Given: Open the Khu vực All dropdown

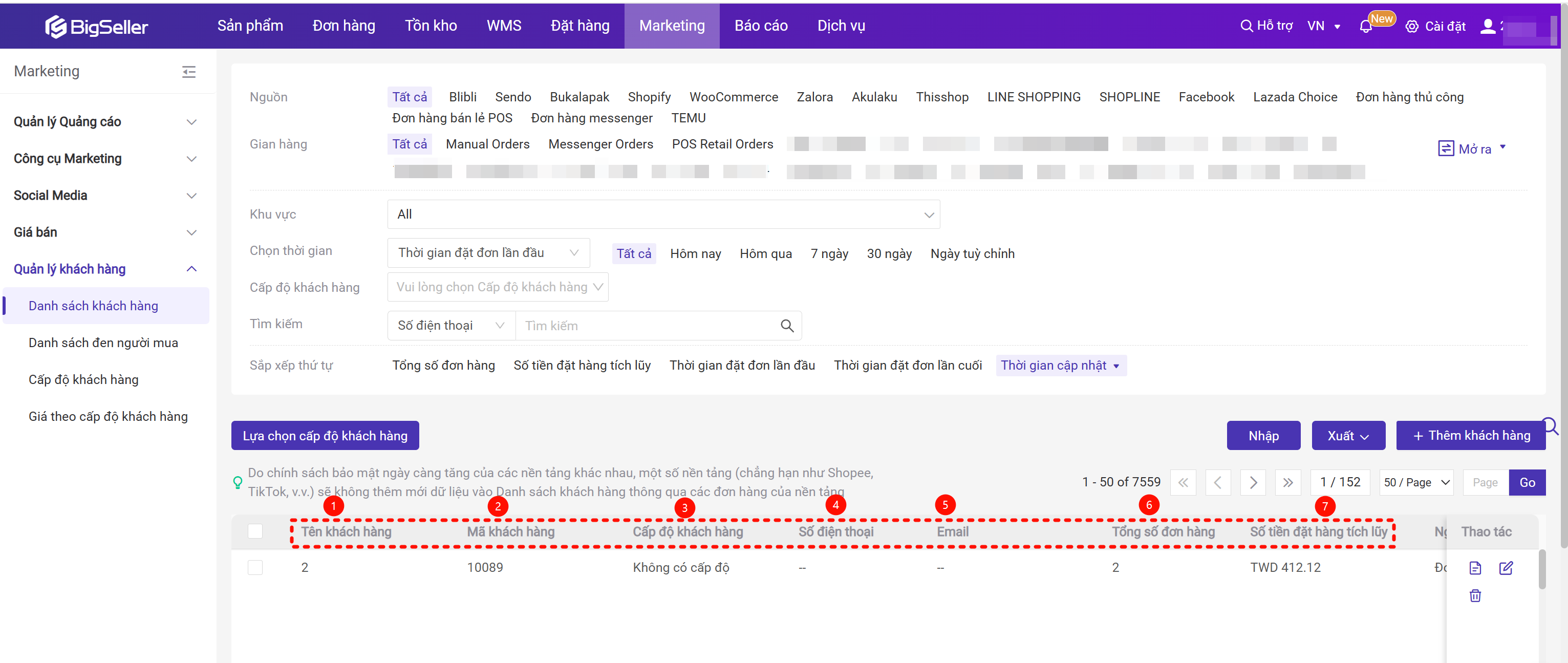Looking at the screenshot, I should click(x=663, y=215).
